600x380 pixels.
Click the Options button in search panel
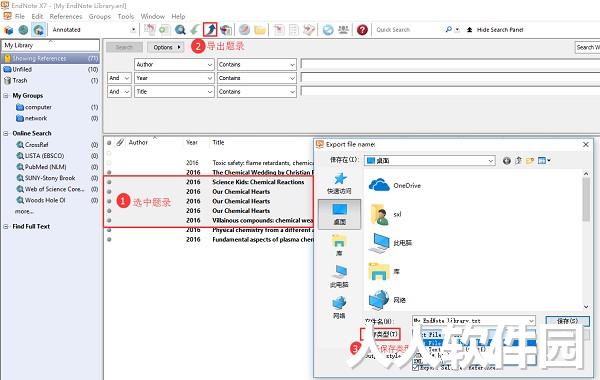click(166, 47)
